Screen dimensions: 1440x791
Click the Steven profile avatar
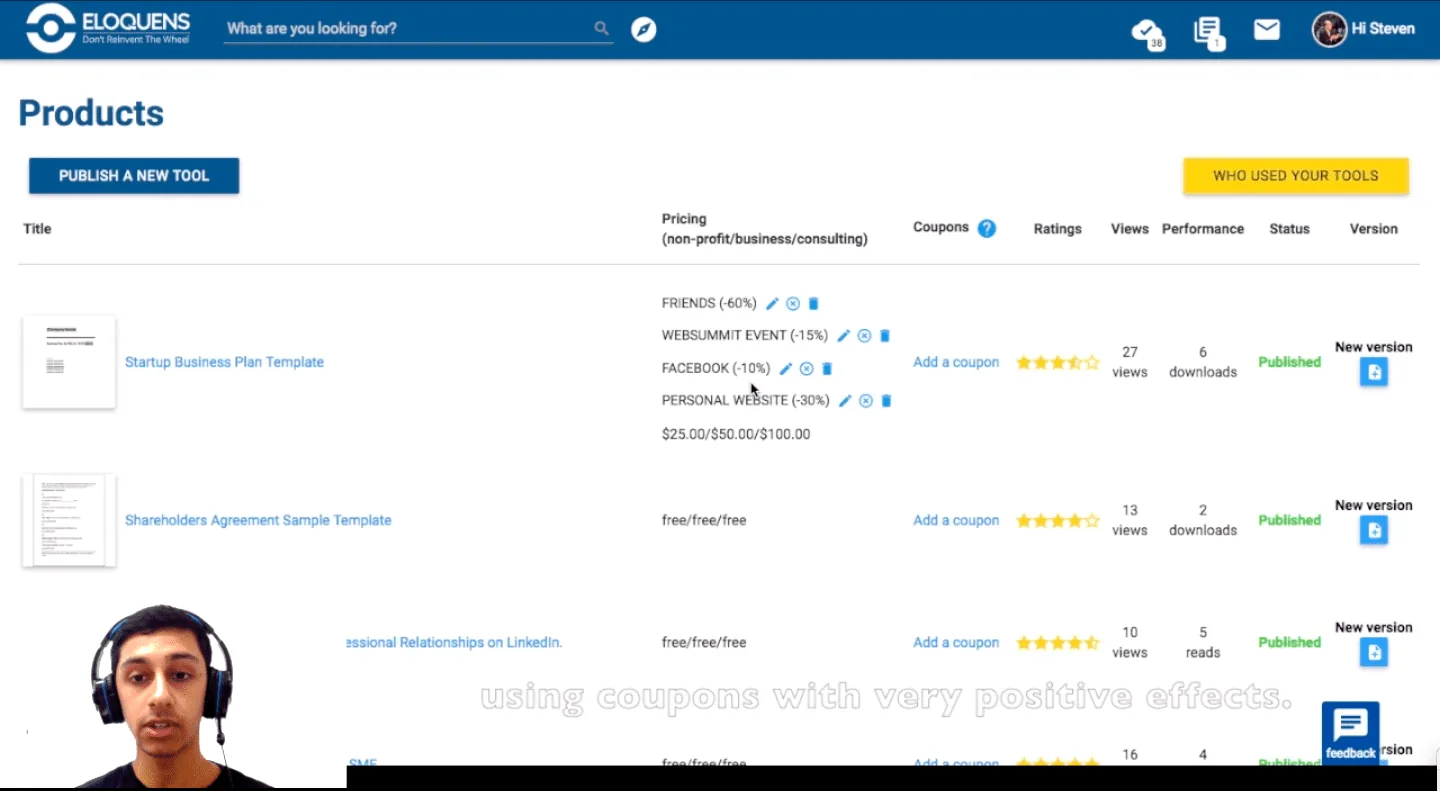[x=1329, y=29]
